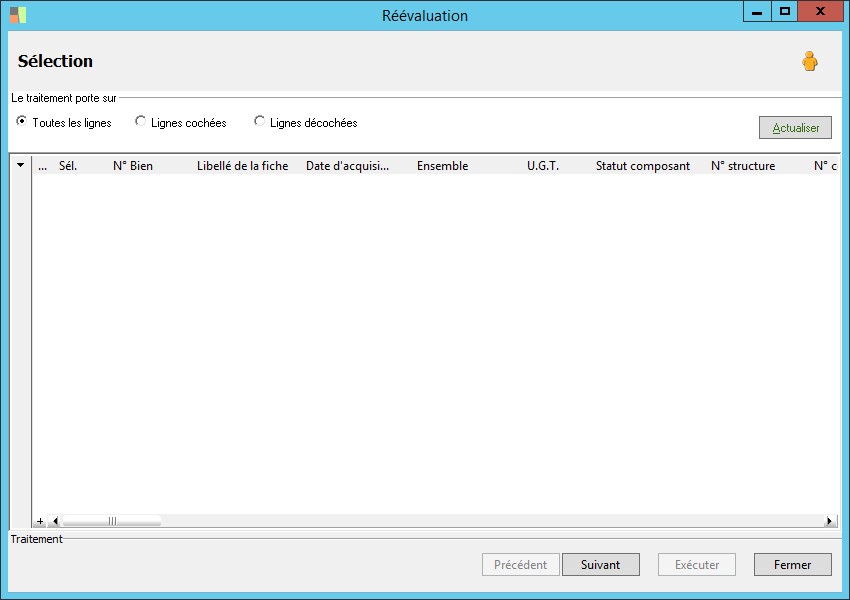Click the plus button beside scrollbar
This screenshot has height=600, width=850.
40,521
